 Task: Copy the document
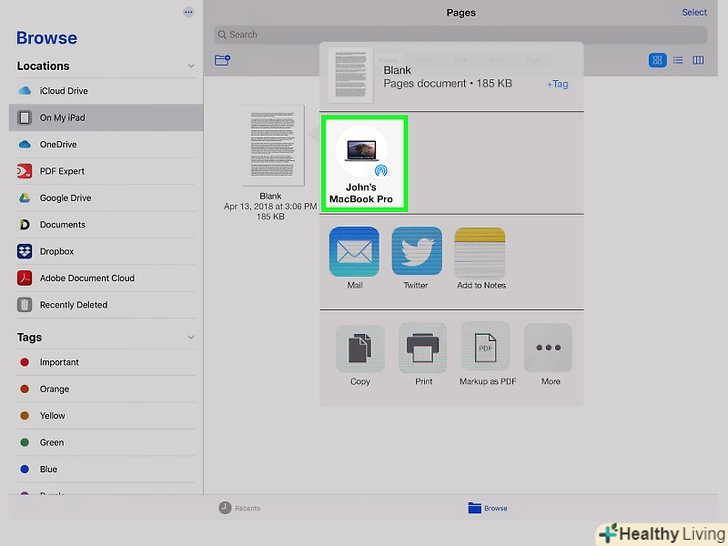click(x=360, y=355)
